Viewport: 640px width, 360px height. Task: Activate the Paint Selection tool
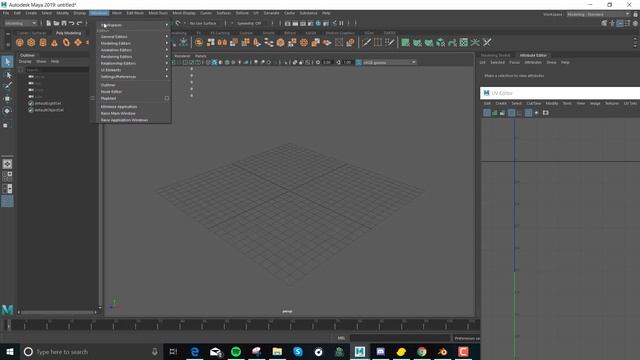pyautogui.click(x=7, y=86)
